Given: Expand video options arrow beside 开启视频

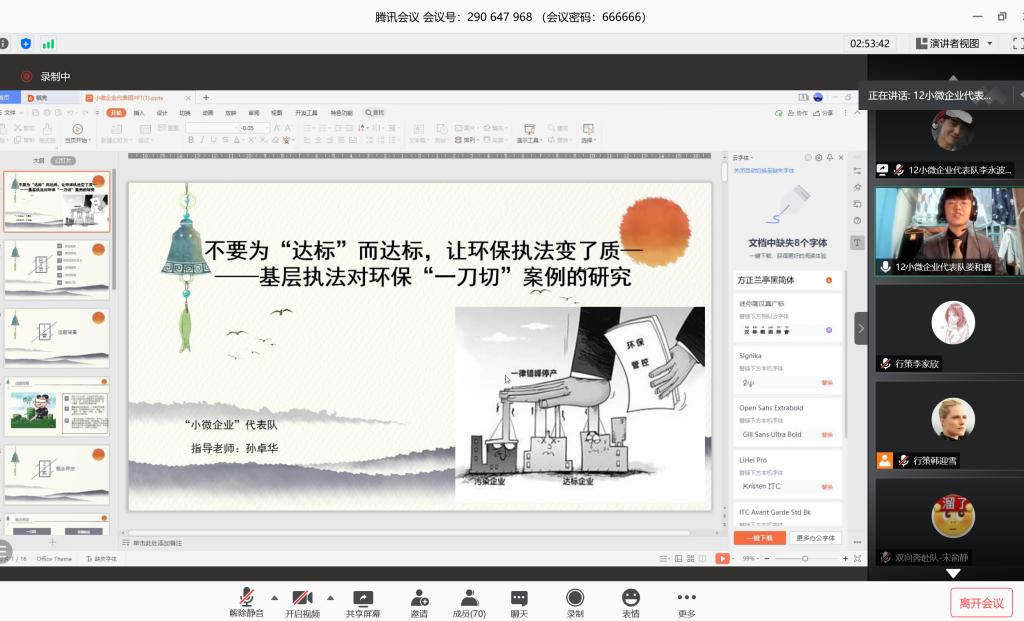Looking at the screenshot, I should tap(330, 597).
